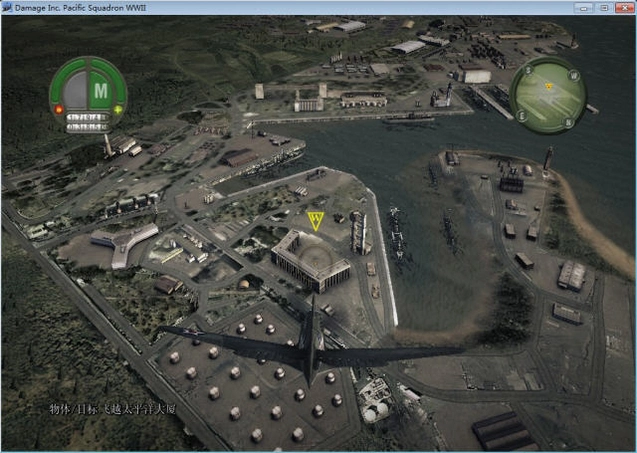
Task: Click the S compass marker on minimap
Action: tap(528, 70)
